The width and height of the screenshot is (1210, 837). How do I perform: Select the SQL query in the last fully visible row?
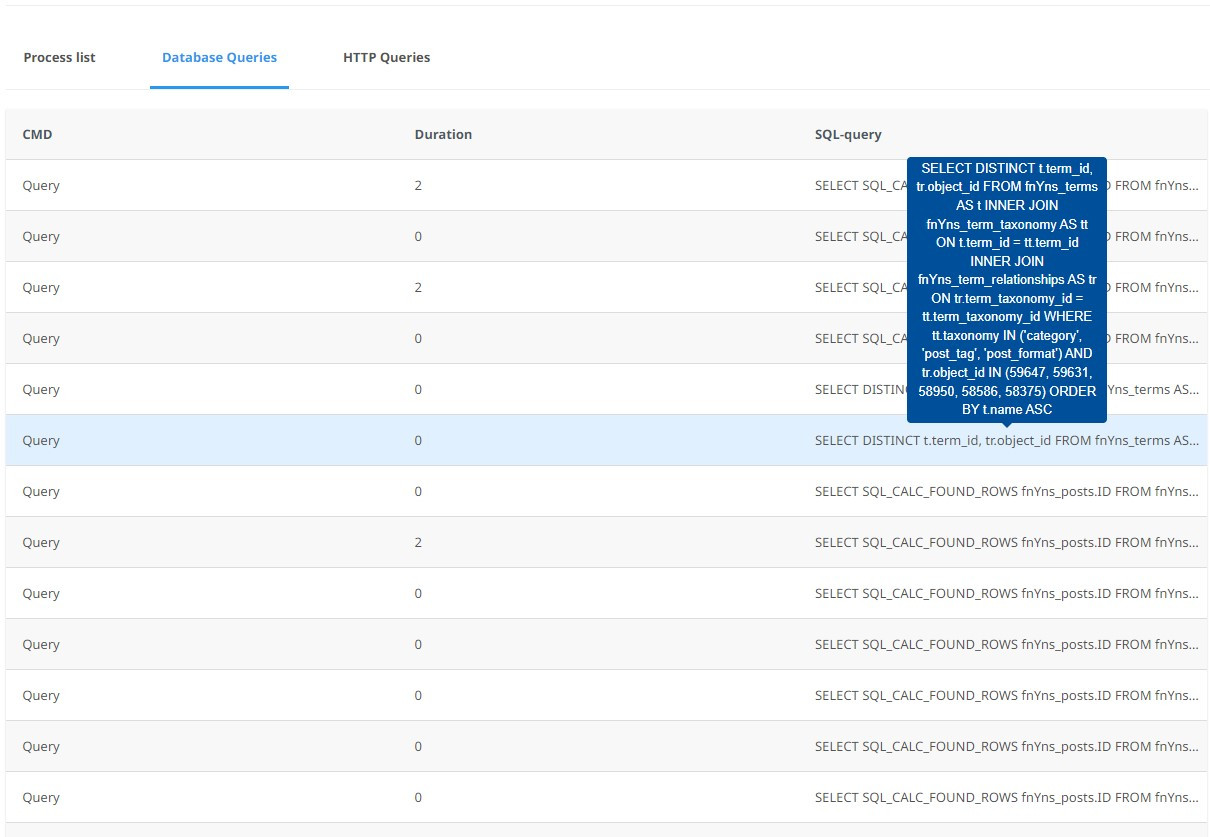pos(1007,797)
